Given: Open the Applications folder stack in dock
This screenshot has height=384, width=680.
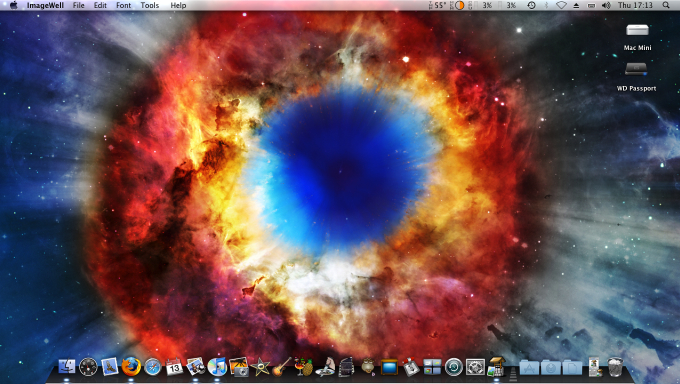Looking at the screenshot, I should click(529, 368).
